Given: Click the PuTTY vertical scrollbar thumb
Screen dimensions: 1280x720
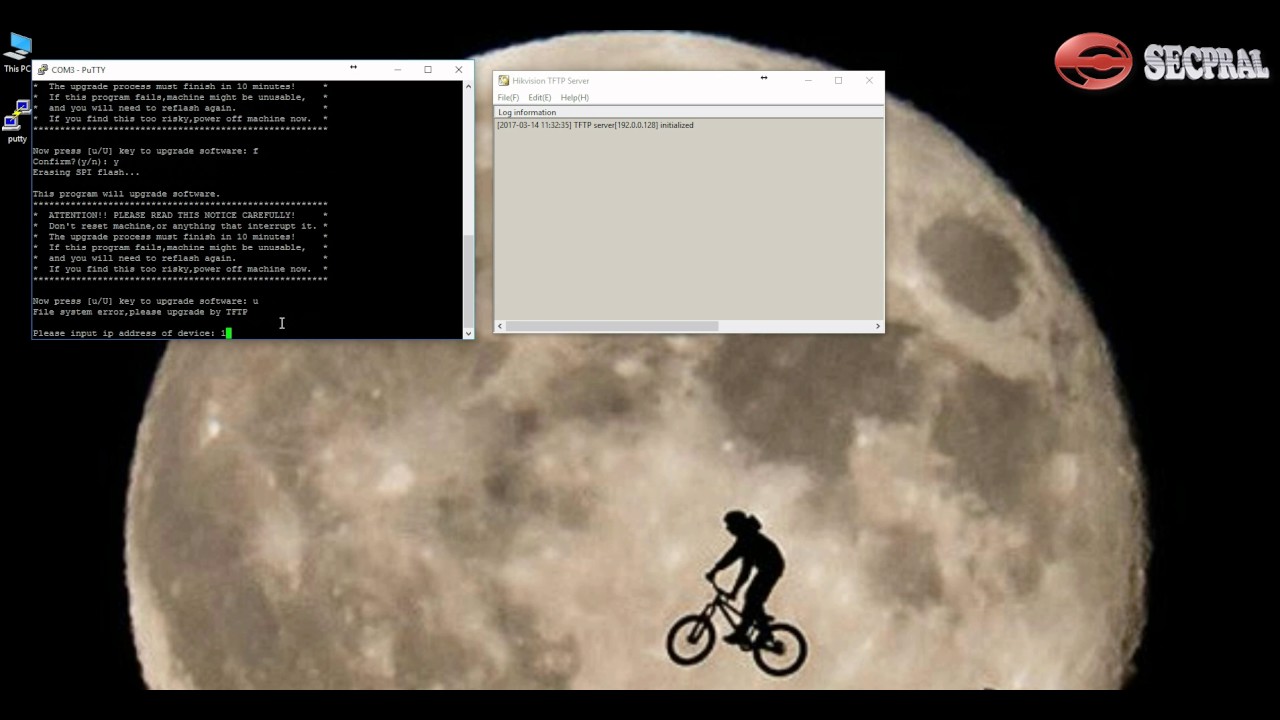Looking at the screenshot, I should (468, 279).
